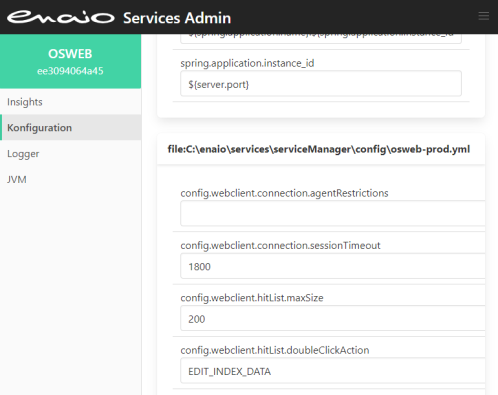
Task: Edit the hitList.maxSize field showing 200
Action: click(x=333, y=318)
